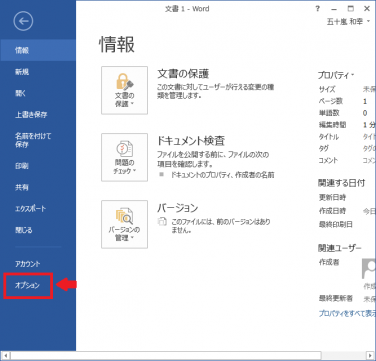The width and height of the screenshot is (376, 361).
Task: Select 開く in the sidebar
Action: tap(38, 93)
